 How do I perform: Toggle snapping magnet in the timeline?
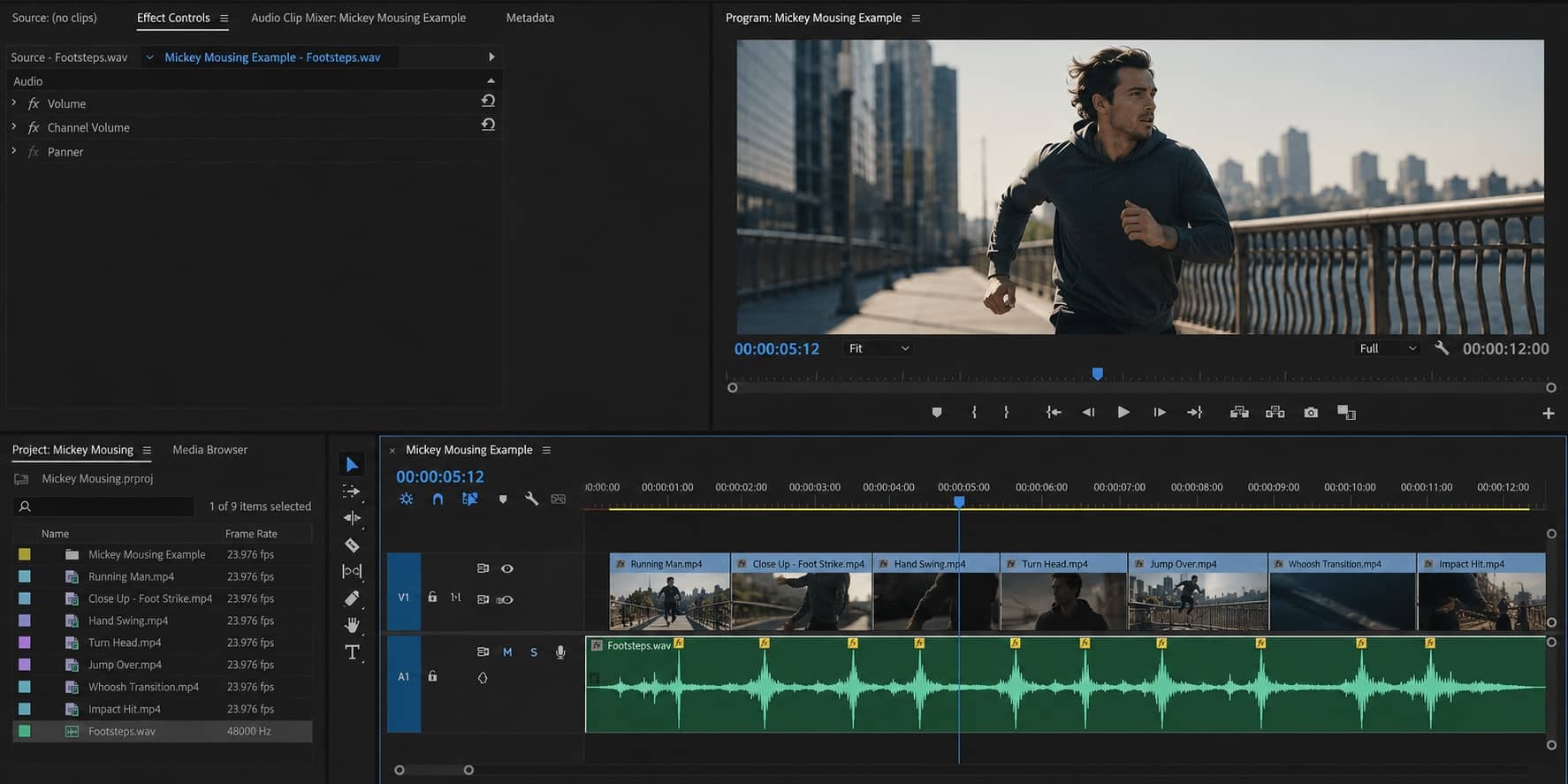coord(438,499)
